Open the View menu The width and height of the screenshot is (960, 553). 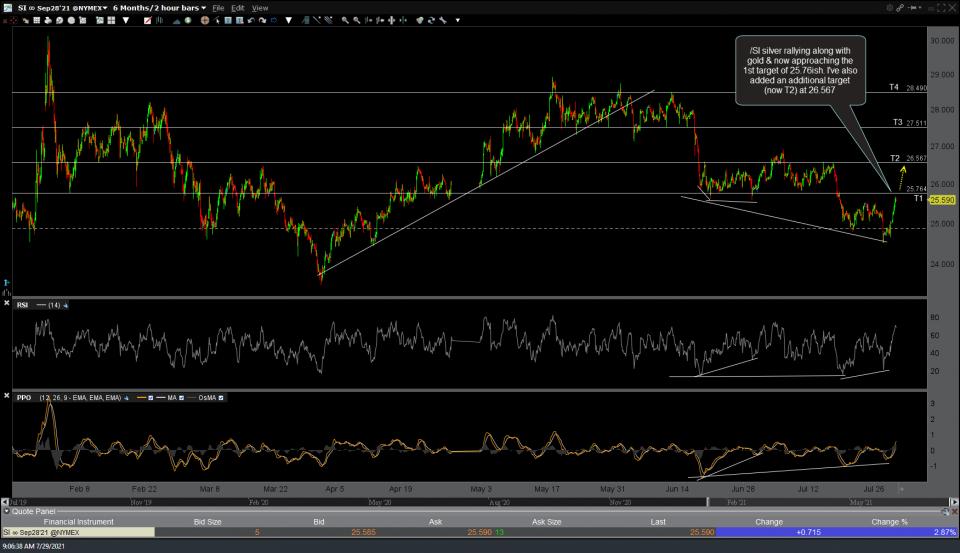[260, 7]
